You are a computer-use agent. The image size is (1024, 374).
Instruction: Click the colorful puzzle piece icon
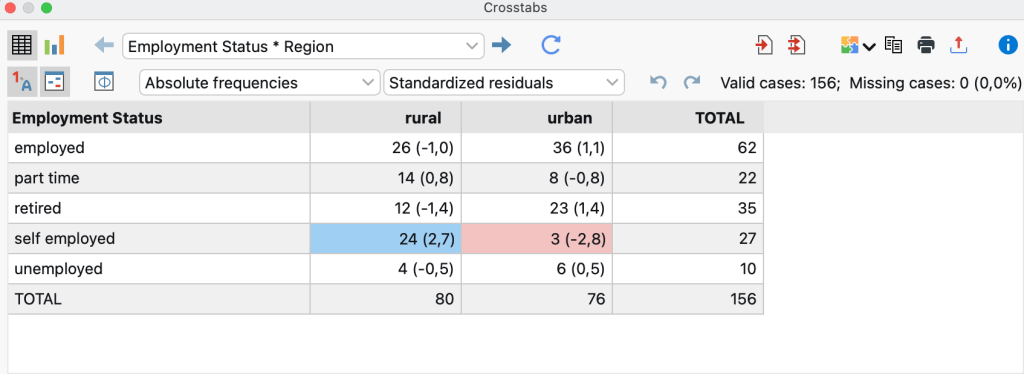point(850,46)
